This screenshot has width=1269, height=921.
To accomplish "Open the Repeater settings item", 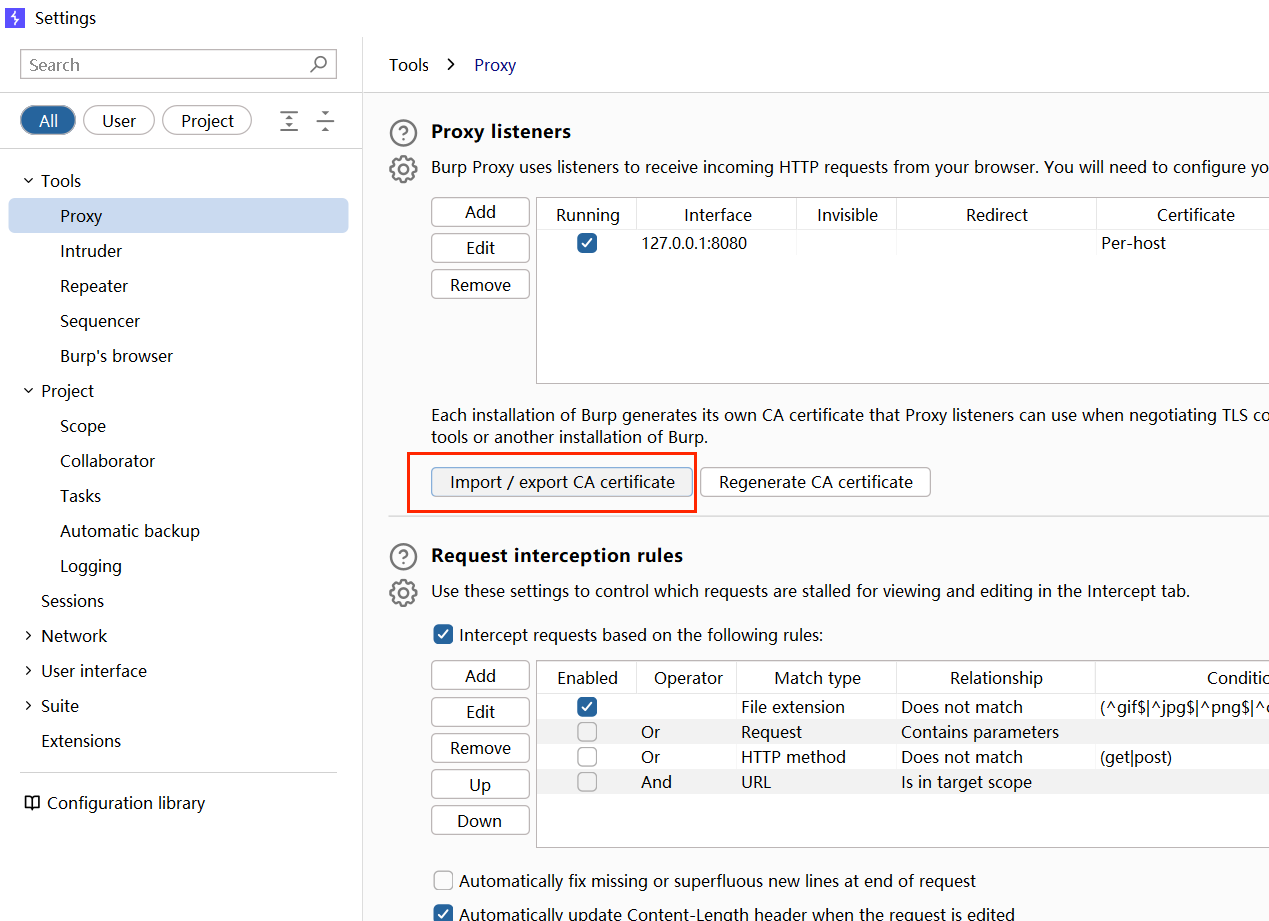I will pos(94,286).
